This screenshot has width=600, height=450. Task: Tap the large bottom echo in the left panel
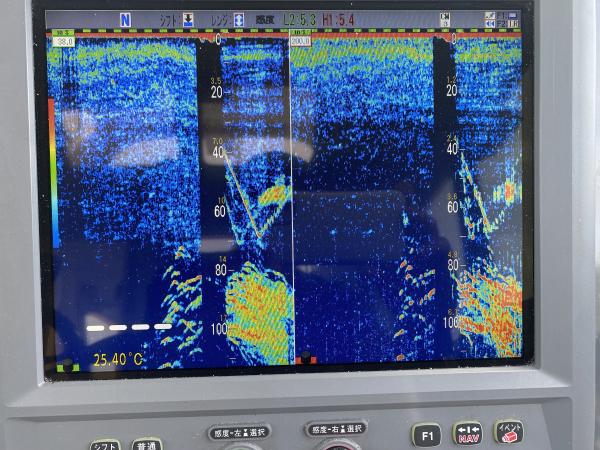(x=258, y=312)
